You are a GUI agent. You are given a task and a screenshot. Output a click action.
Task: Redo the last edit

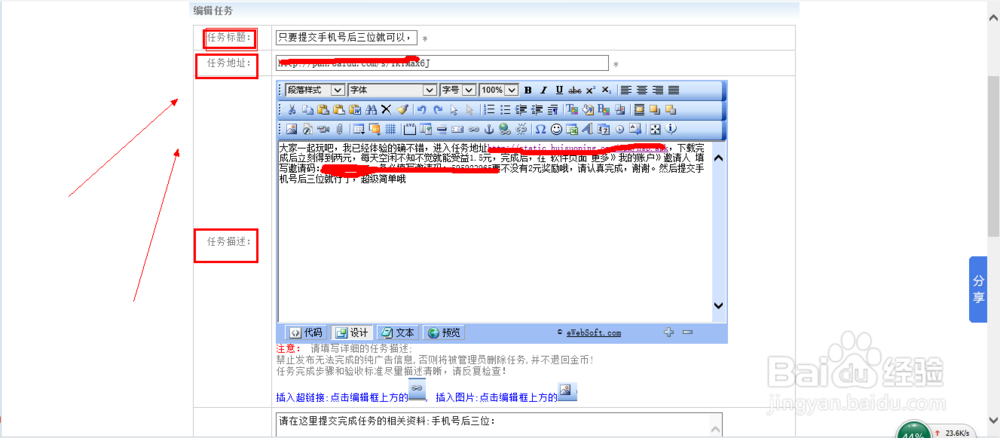[x=438, y=110]
